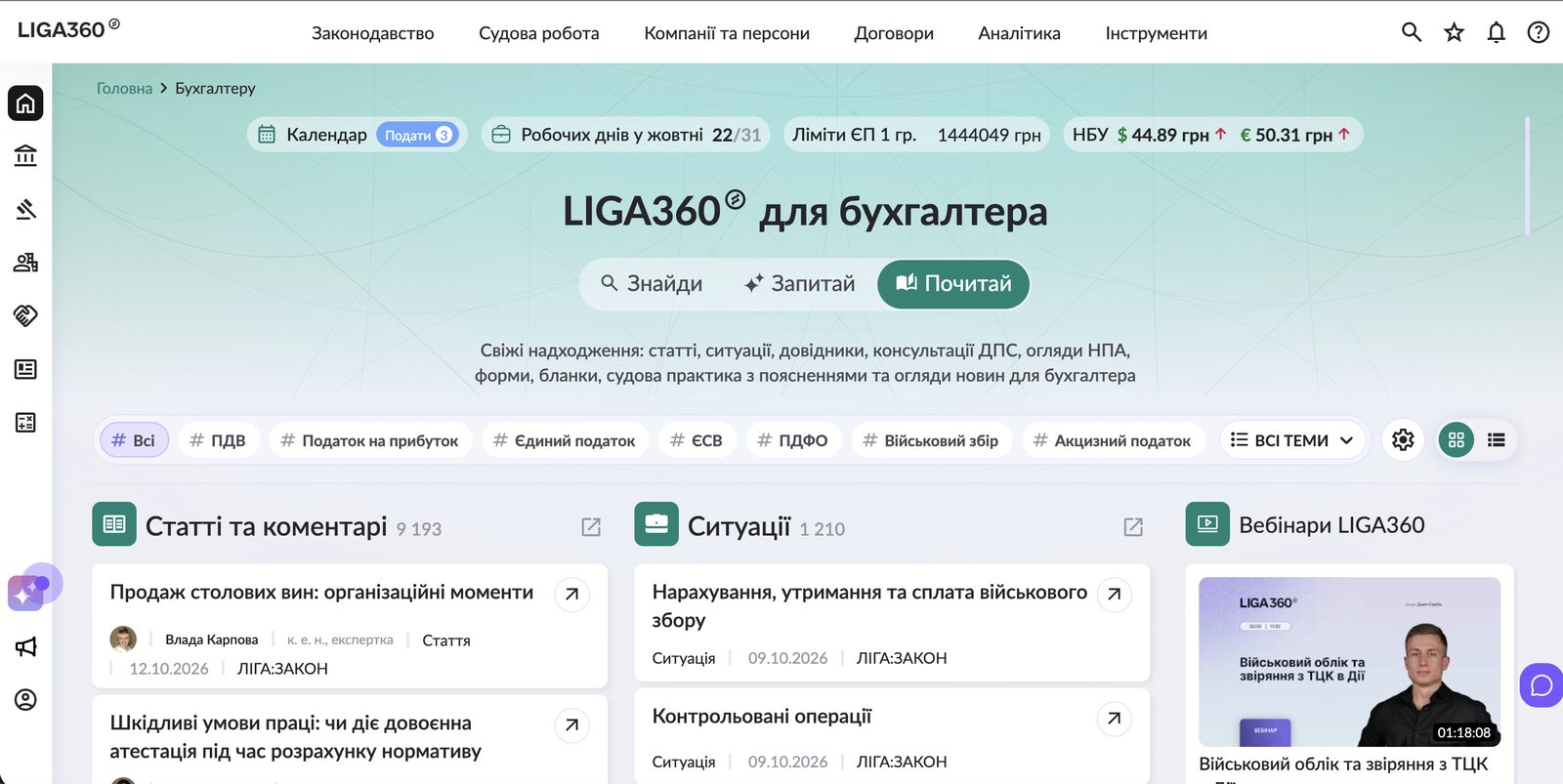Open arrow for Нарахування військового збору situation
This screenshot has width=1563, height=784.
click(1115, 594)
